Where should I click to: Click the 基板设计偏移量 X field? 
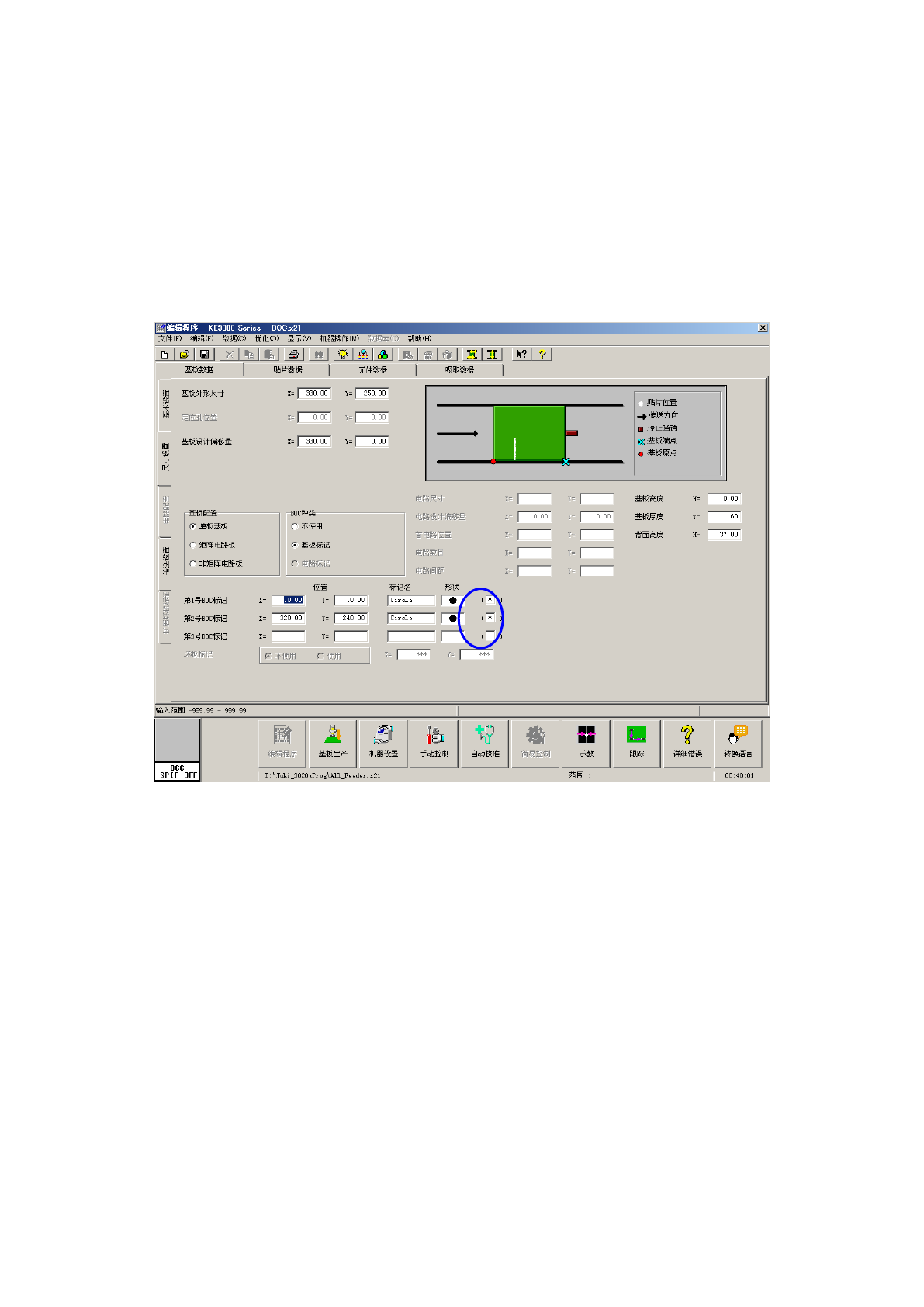pos(315,442)
